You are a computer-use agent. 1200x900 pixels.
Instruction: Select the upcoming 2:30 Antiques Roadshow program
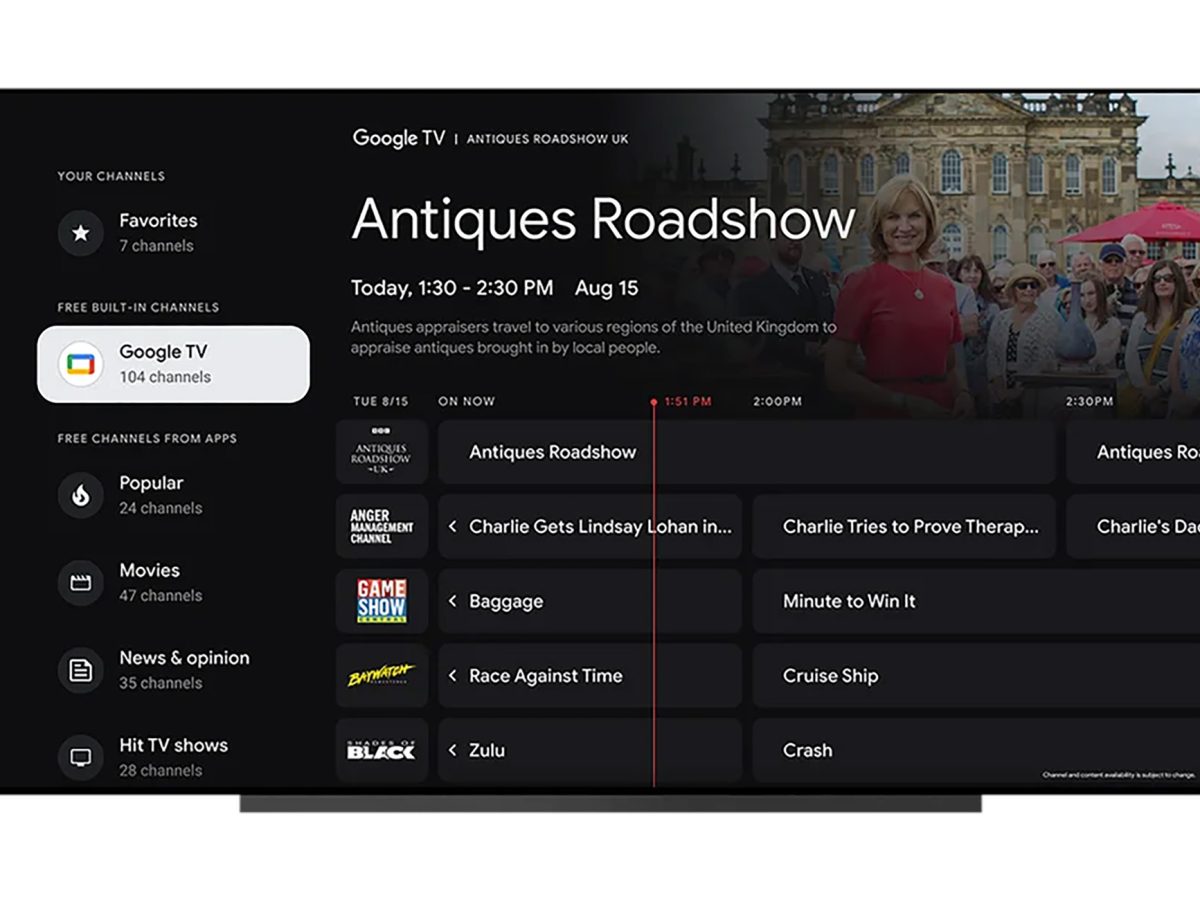click(1133, 452)
